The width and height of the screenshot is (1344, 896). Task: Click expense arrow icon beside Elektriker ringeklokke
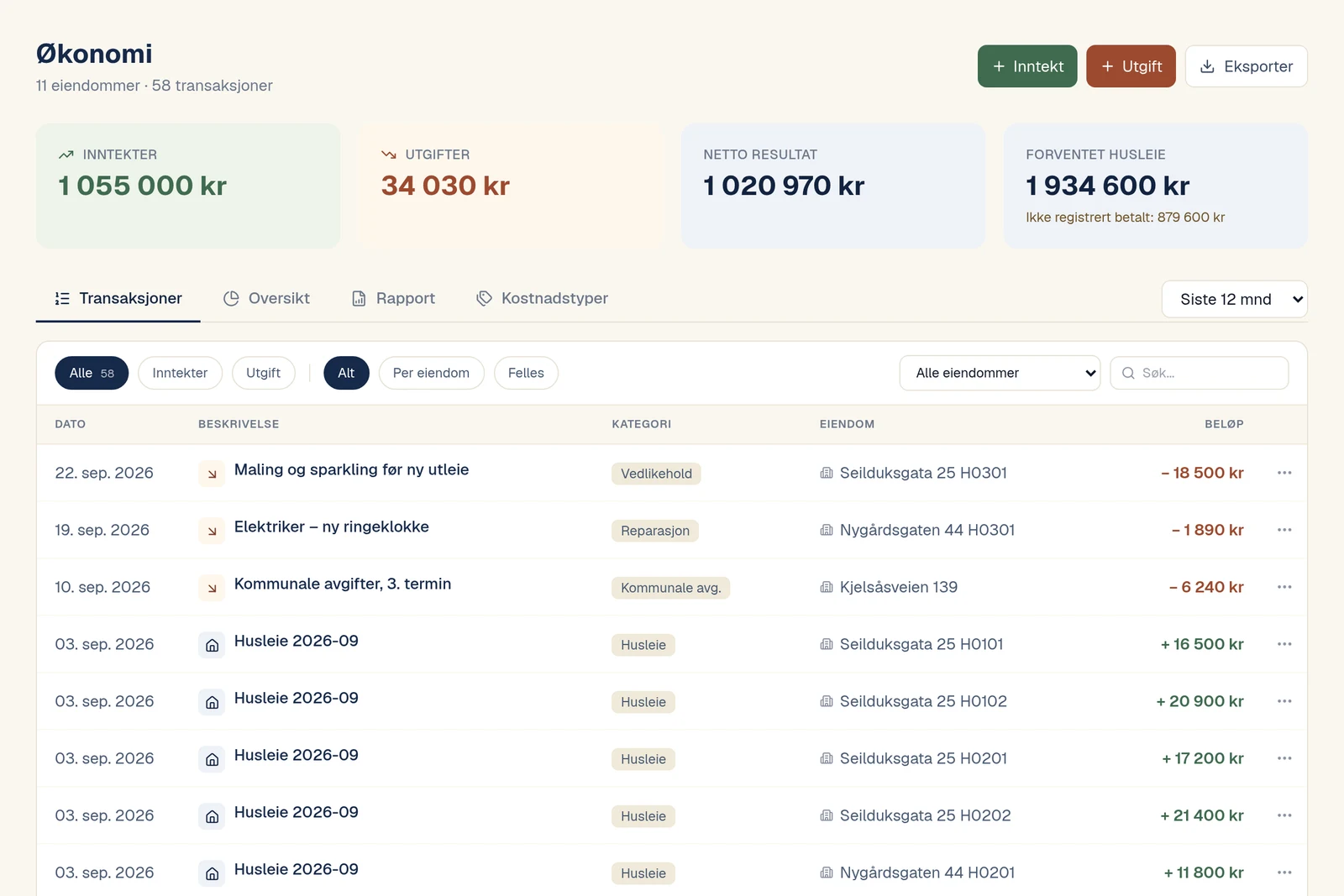coord(212,531)
